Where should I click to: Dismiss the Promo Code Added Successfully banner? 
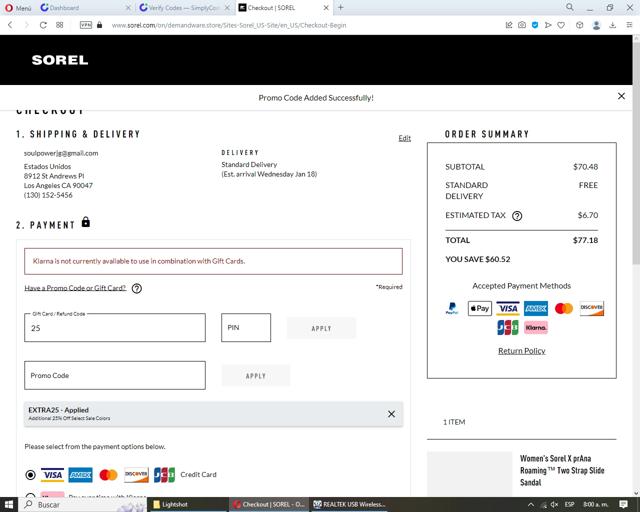click(621, 96)
